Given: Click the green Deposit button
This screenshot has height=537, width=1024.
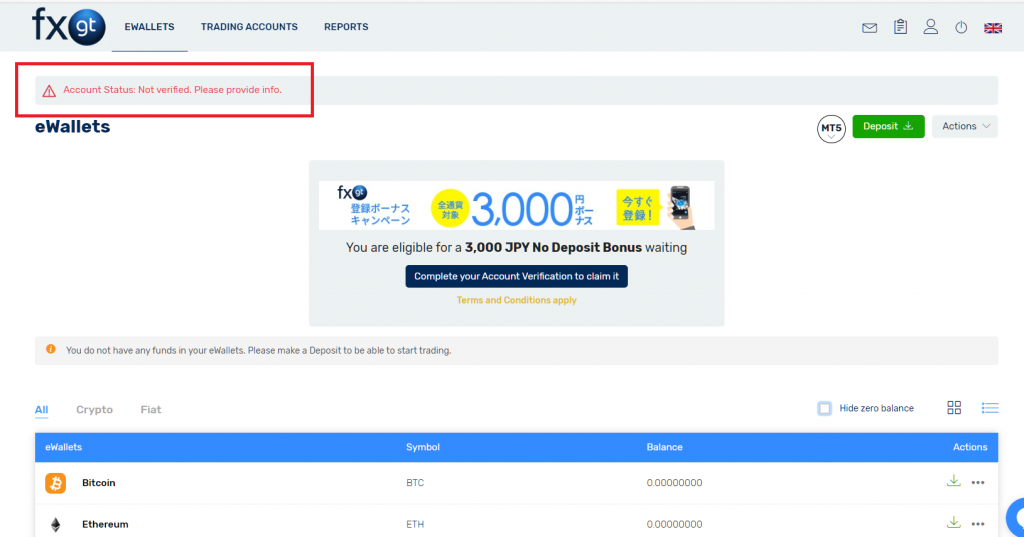Looking at the screenshot, I should click(x=888, y=126).
